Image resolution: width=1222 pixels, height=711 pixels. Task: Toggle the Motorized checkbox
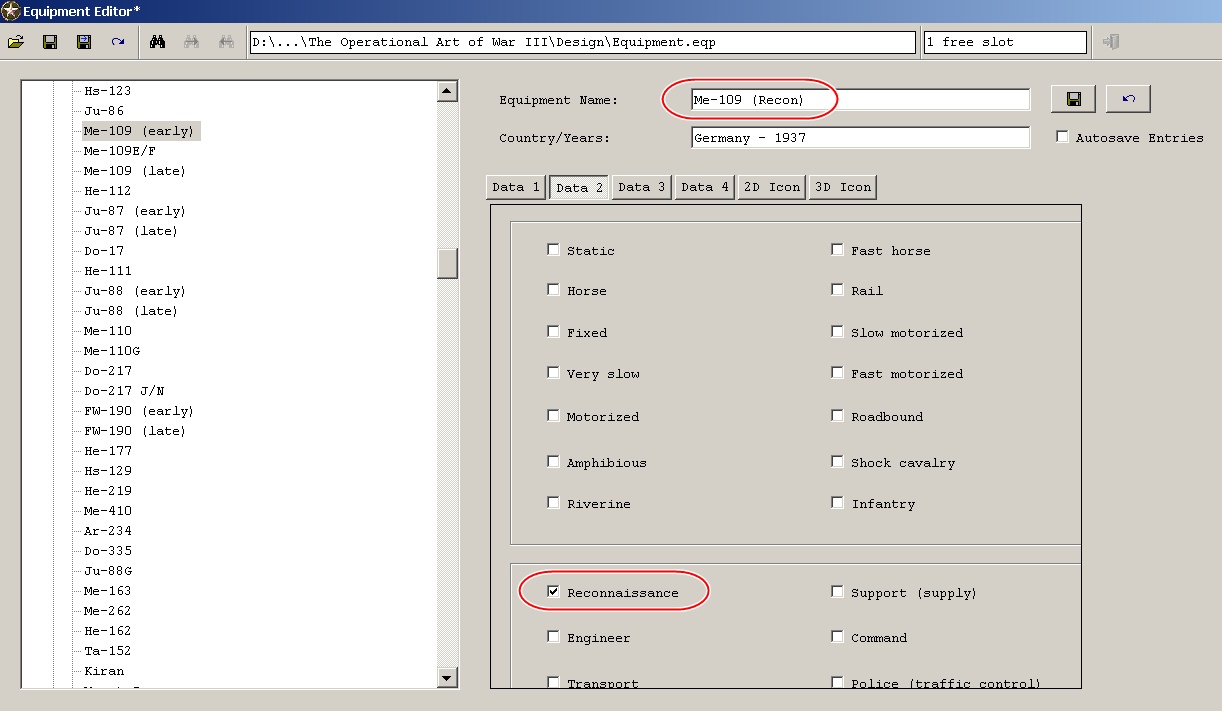pos(553,416)
